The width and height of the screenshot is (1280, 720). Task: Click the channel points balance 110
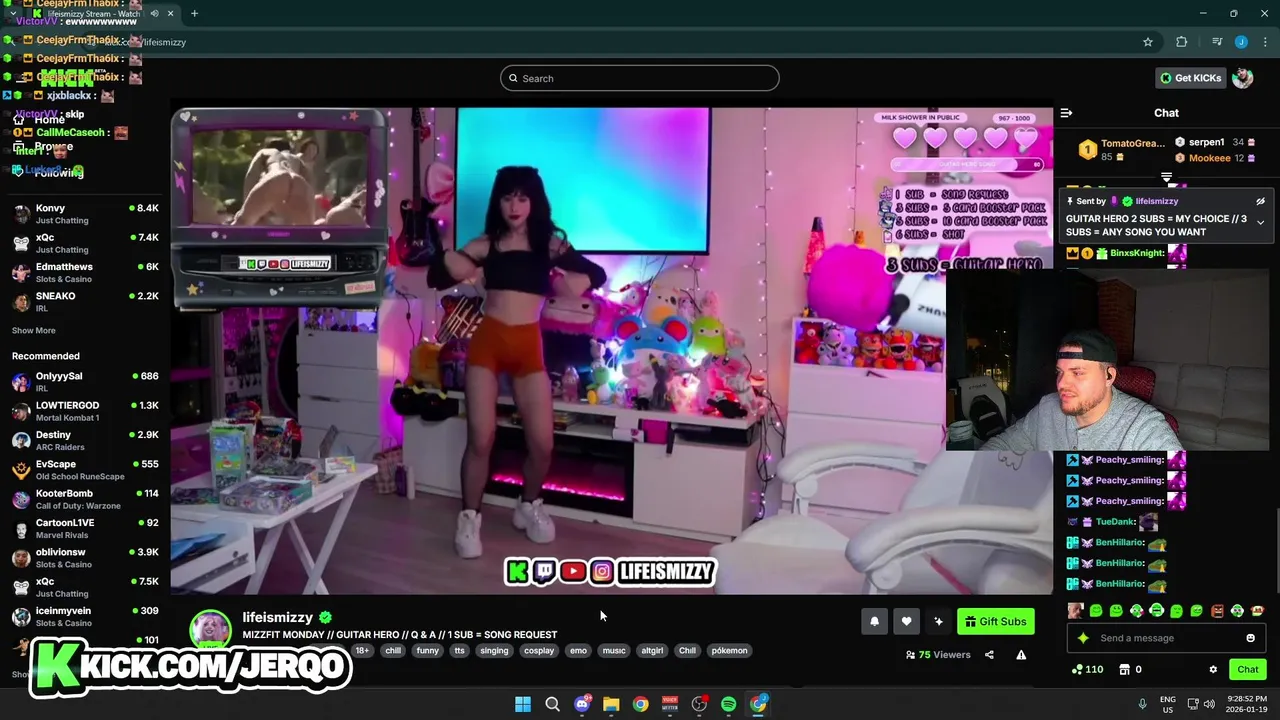coord(1087,669)
